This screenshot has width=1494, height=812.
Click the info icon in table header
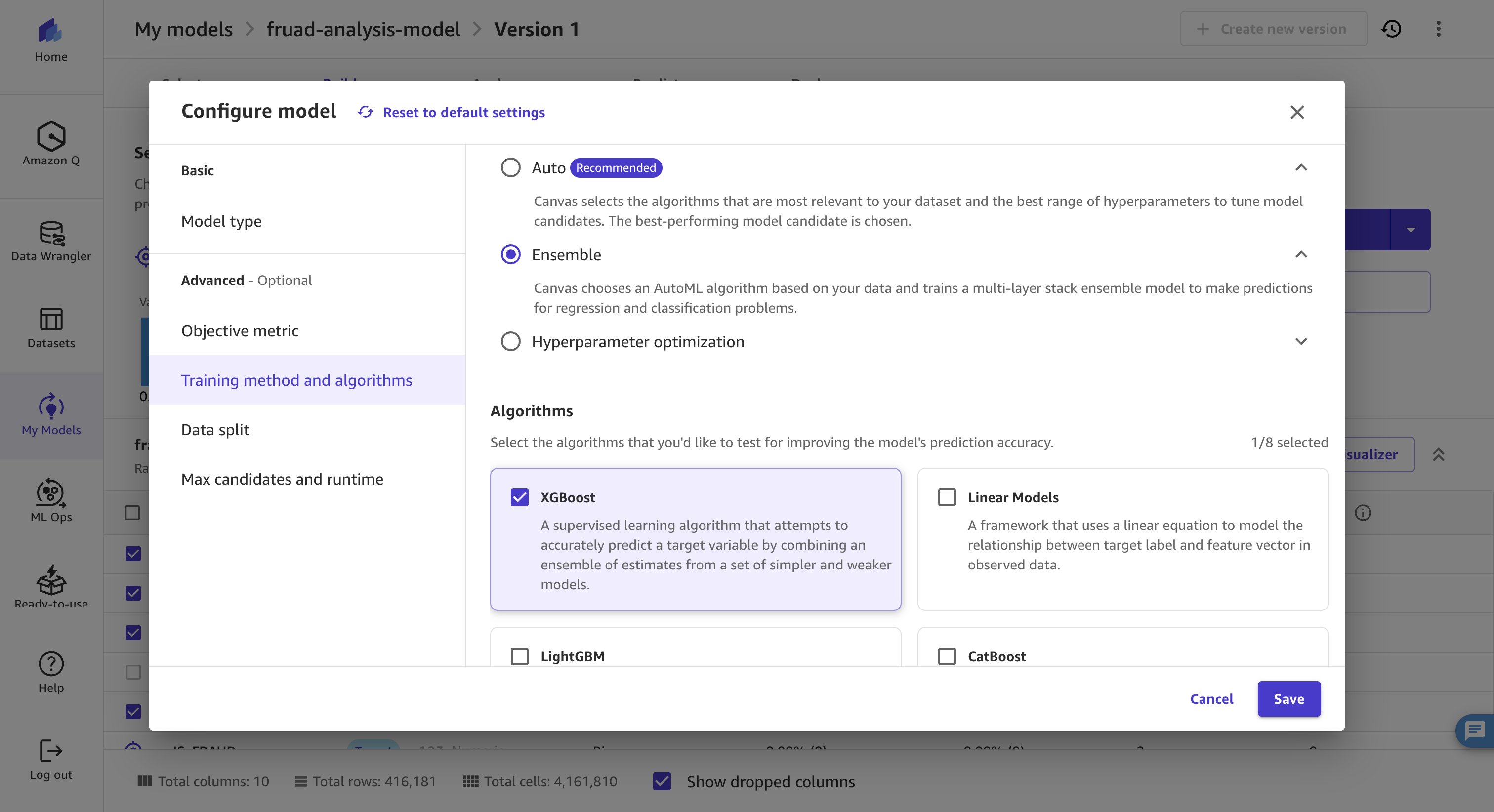1363,513
